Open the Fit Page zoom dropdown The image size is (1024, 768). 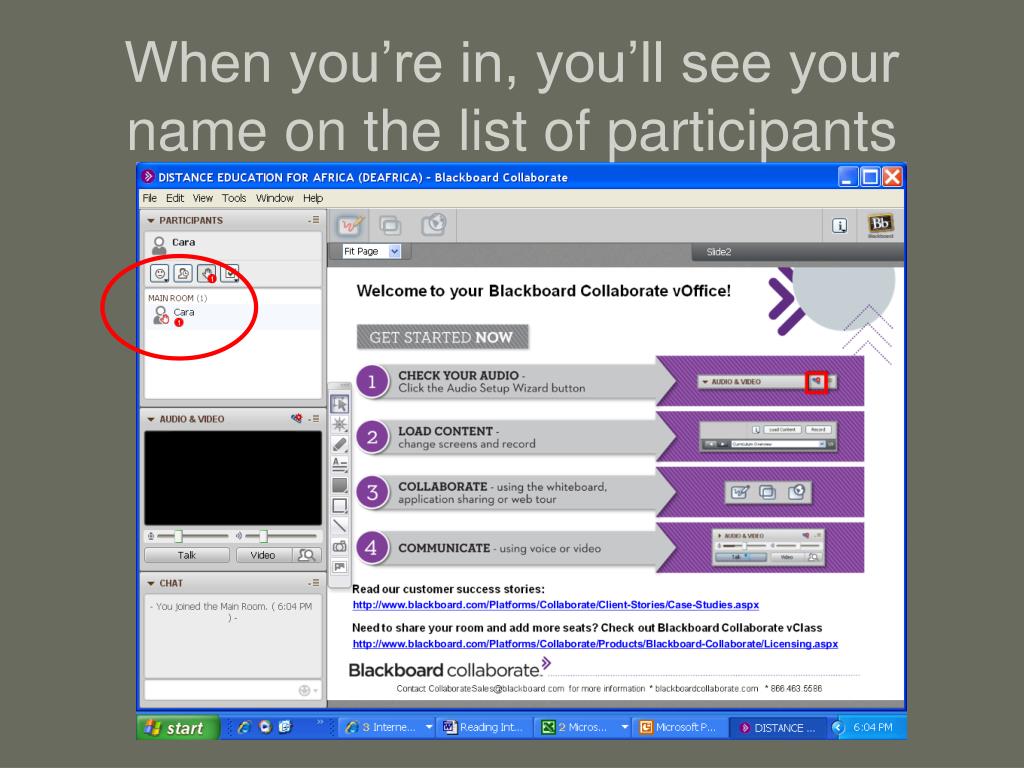(x=394, y=251)
